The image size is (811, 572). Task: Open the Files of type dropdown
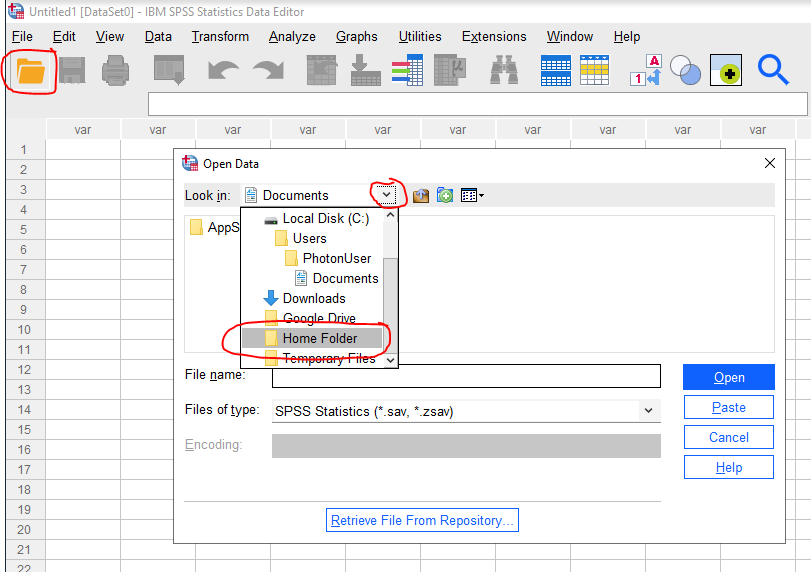(x=649, y=410)
